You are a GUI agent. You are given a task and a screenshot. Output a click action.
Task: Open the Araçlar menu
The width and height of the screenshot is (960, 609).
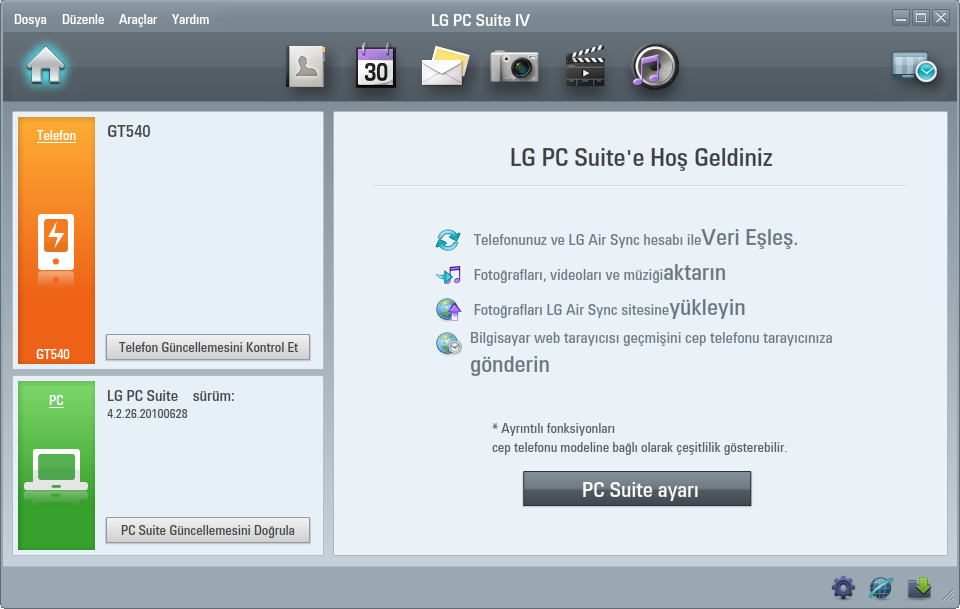[138, 20]
